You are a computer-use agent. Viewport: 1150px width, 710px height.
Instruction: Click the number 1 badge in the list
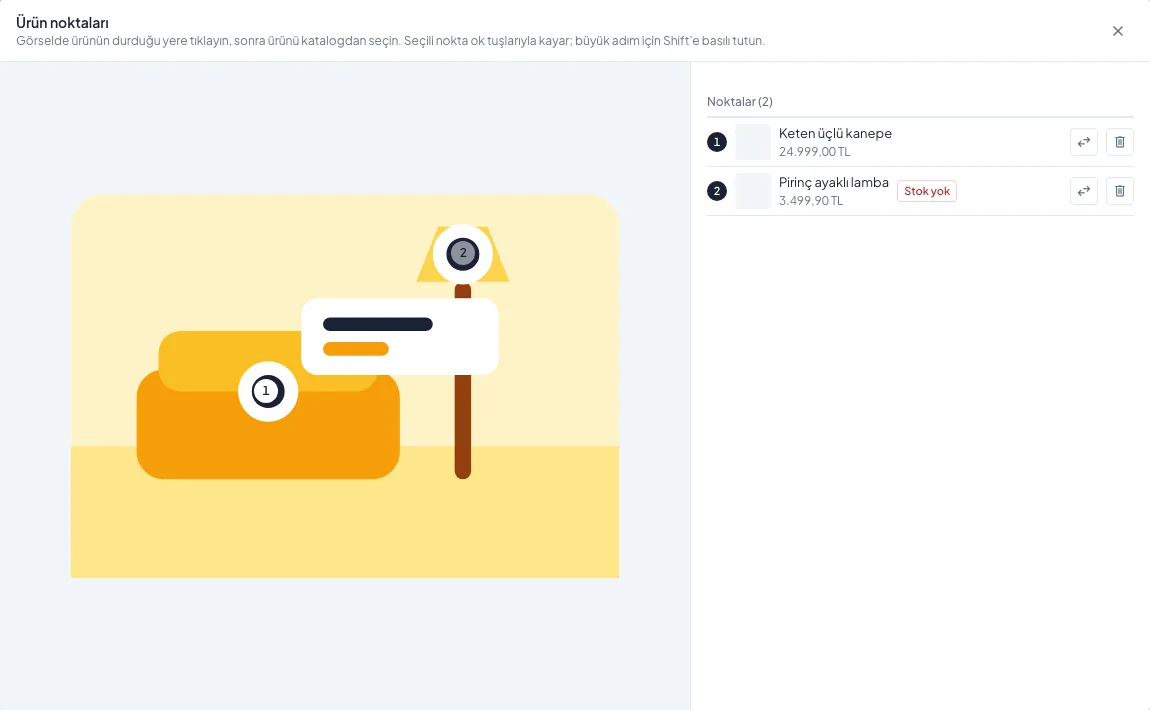[x=717, y=142]
